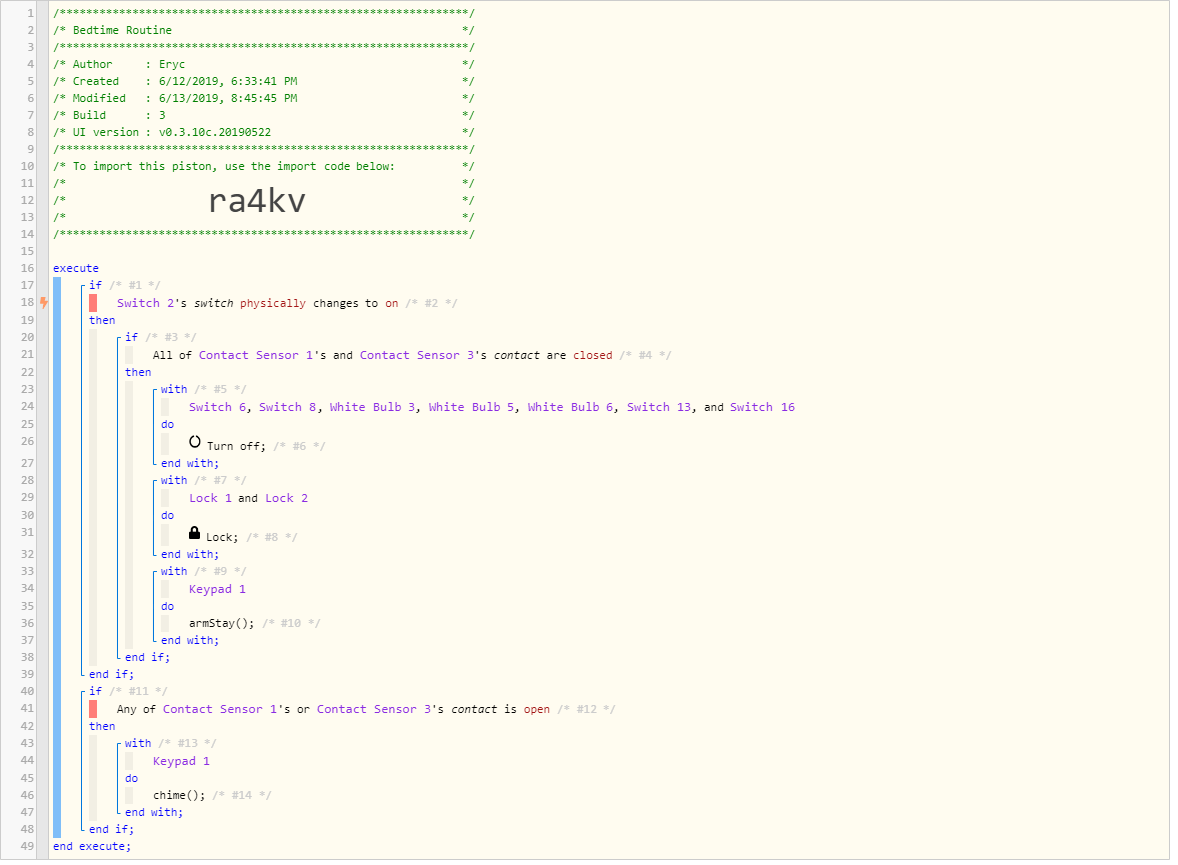
Task: Select device Switch 6 in the with block
Action: [217, 407]
